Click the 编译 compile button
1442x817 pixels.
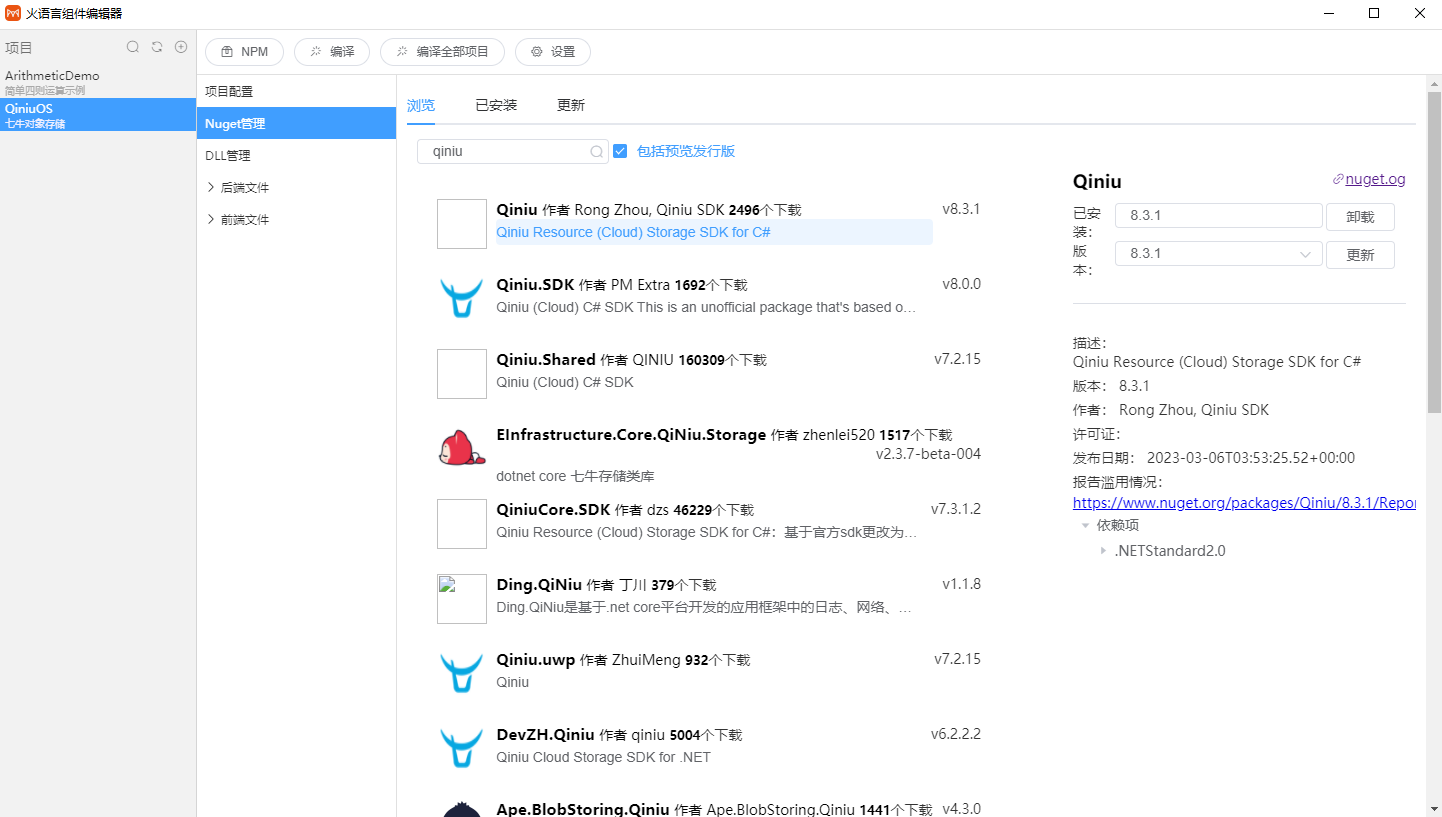point(332,52)
